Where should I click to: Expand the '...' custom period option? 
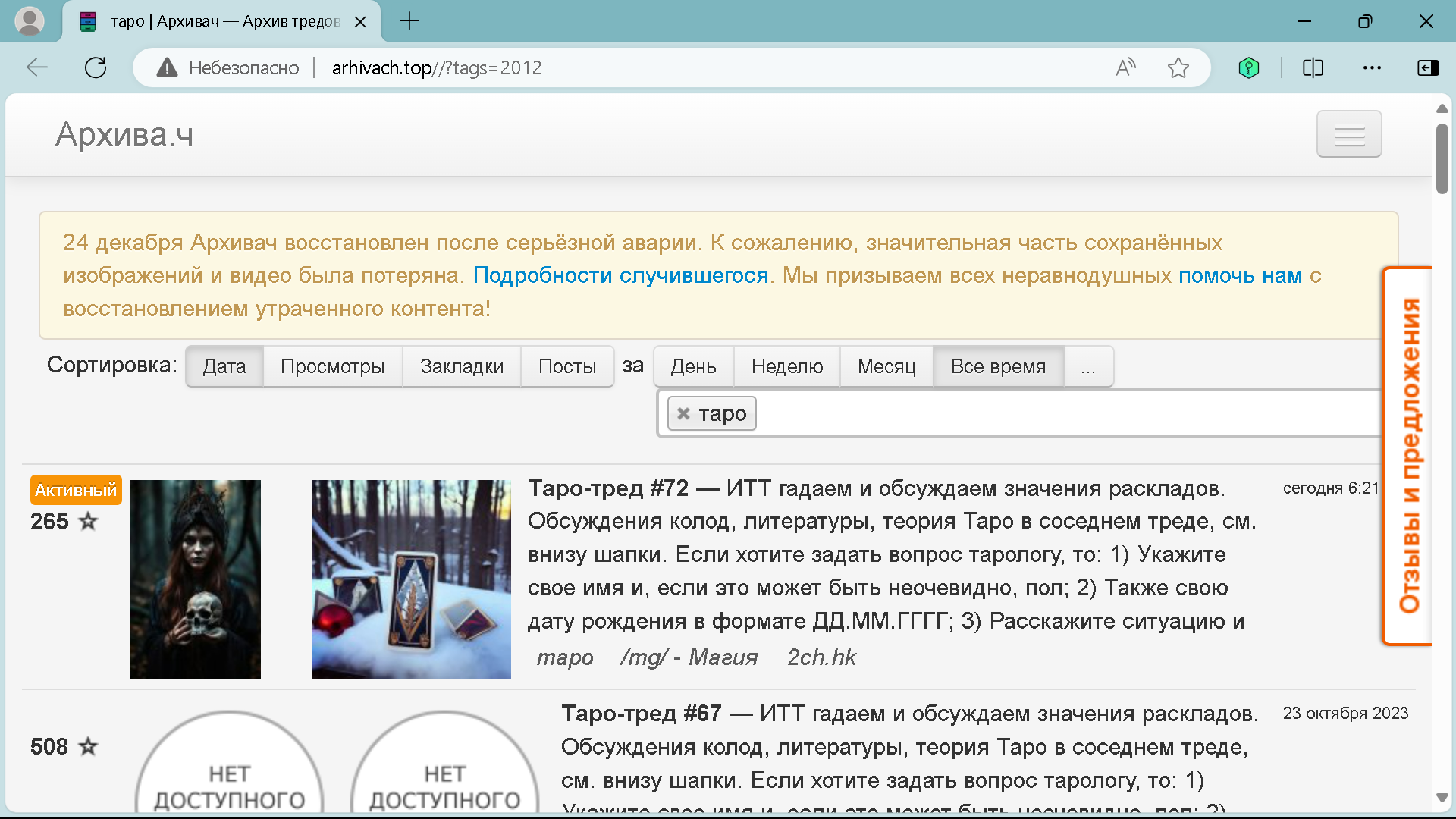click(x=1088, y=366)
